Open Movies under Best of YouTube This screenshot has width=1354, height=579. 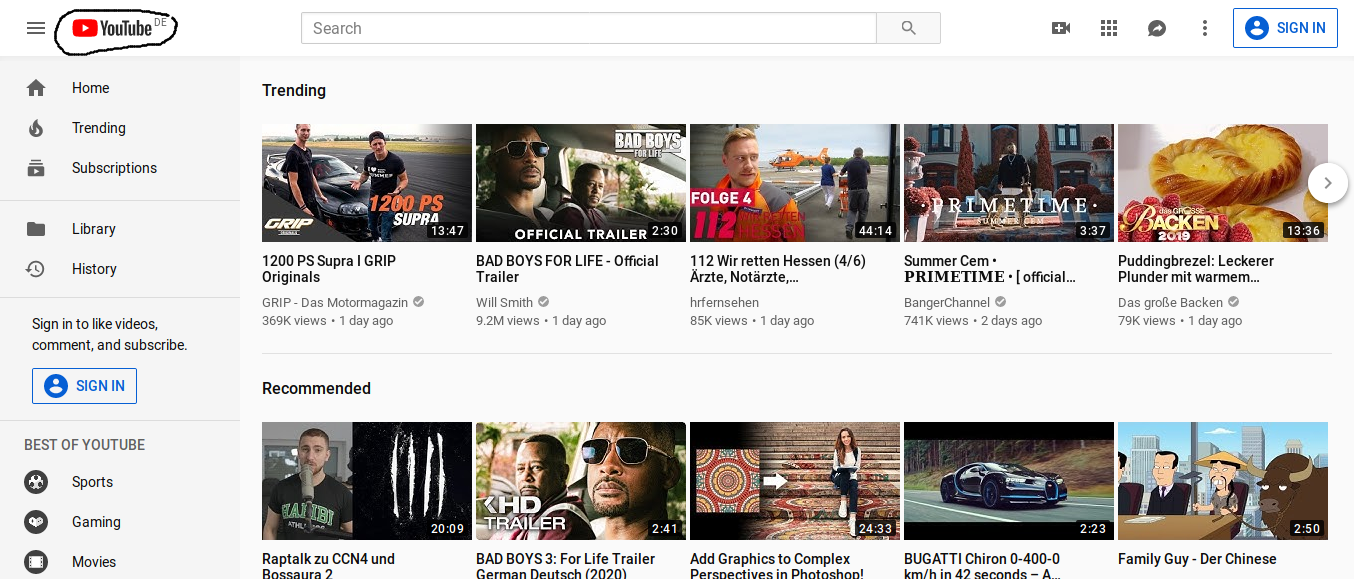tap(120, 562)
